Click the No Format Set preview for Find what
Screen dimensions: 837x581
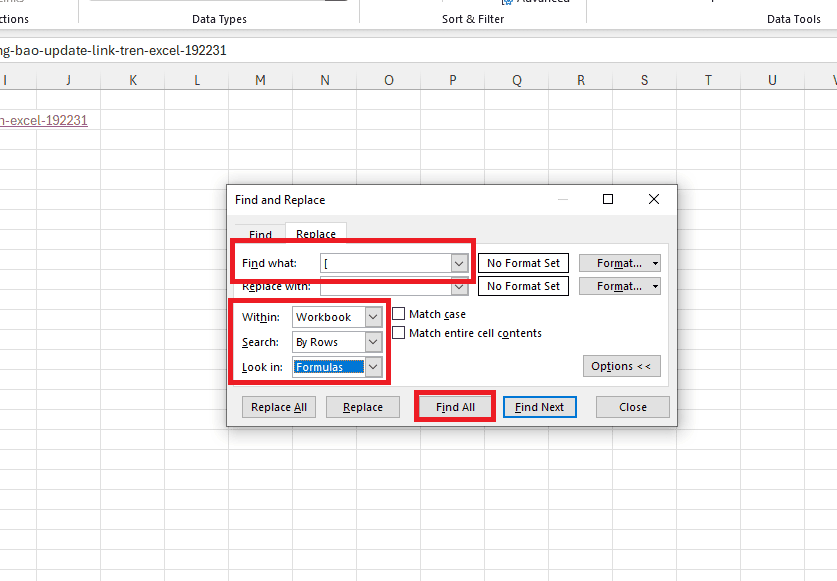click(x=523, y=263)
